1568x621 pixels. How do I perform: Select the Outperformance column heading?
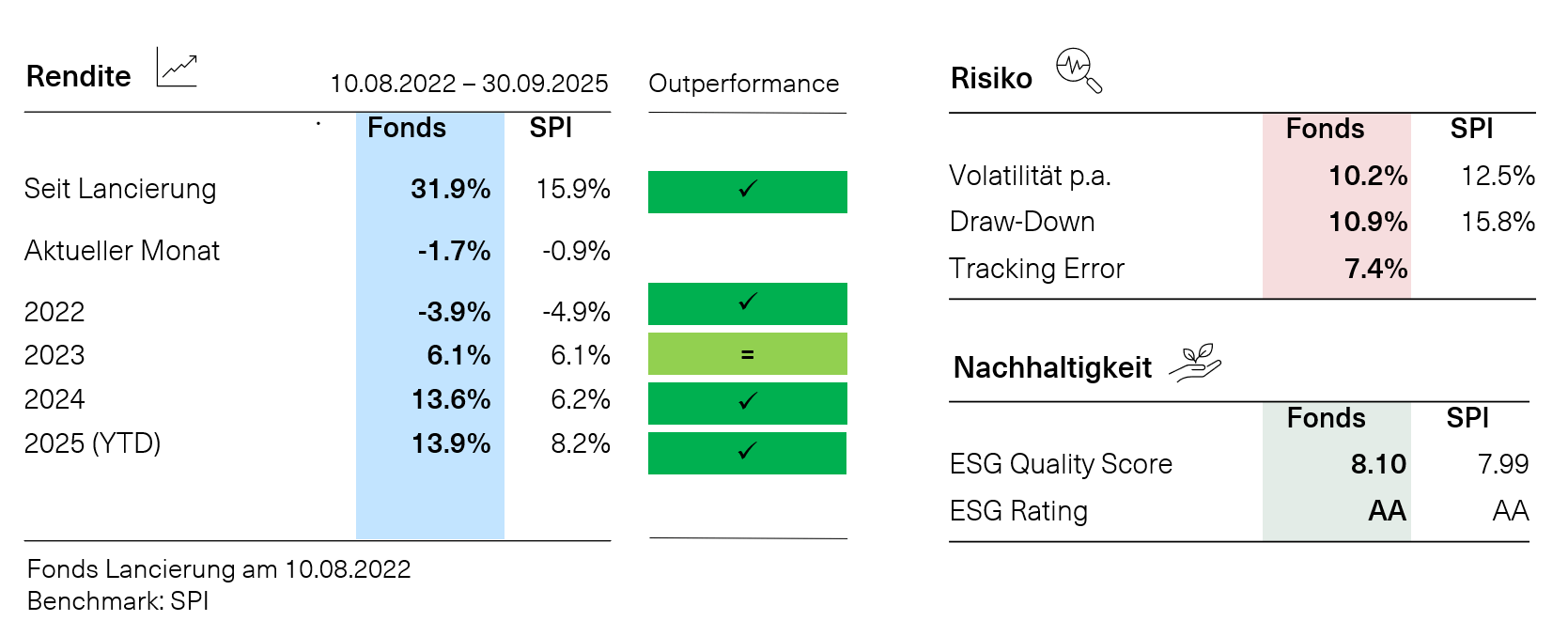coord(743,84)
